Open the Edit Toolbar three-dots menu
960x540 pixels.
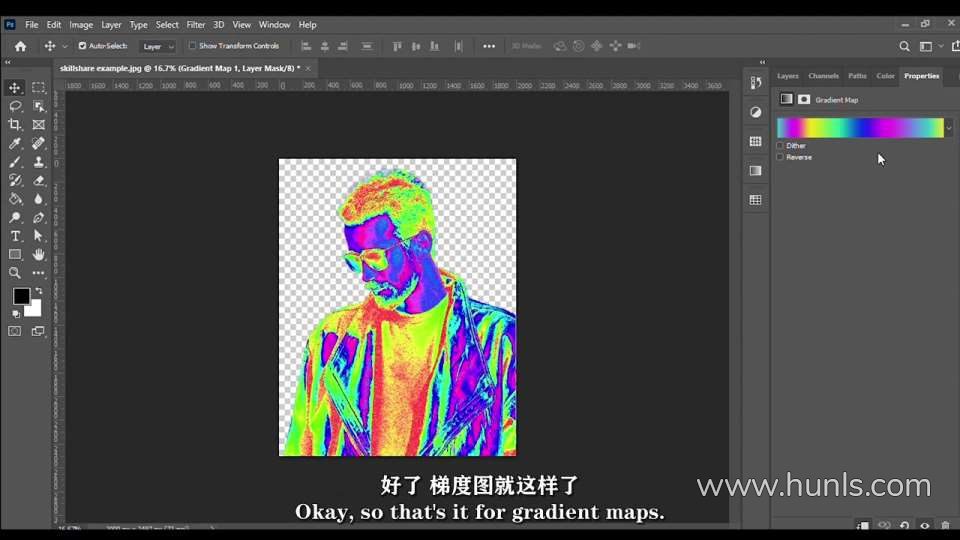coord(39,273)
